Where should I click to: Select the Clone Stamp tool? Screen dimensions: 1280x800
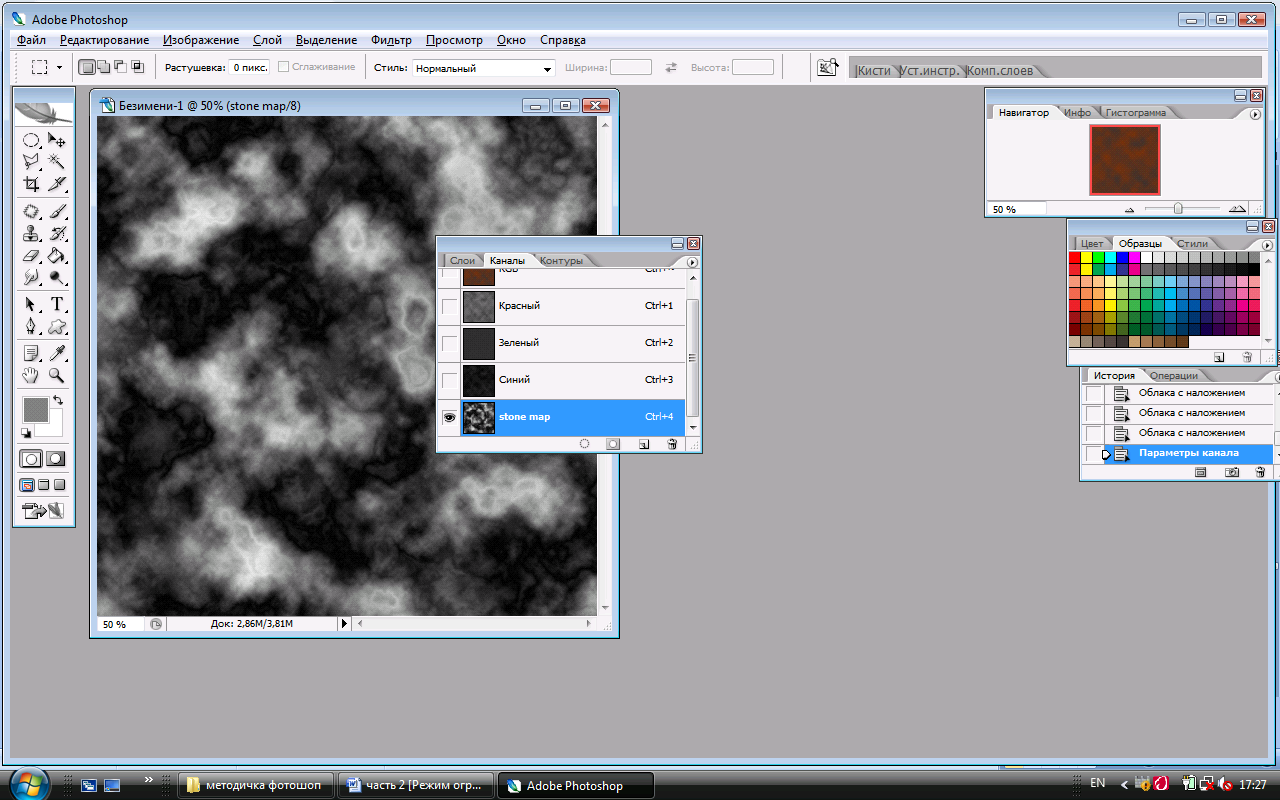coord(31,233)
